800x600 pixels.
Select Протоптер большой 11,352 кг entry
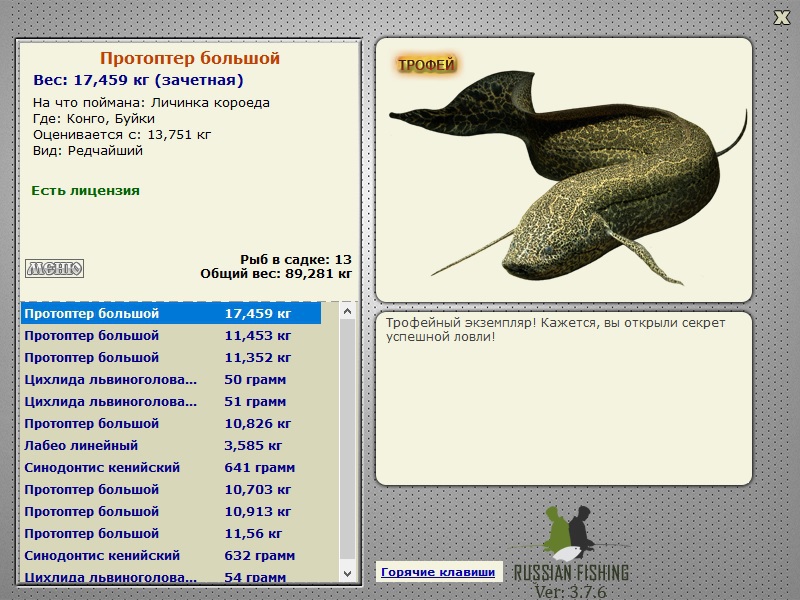pyautogui.click(x=171, y=358)
